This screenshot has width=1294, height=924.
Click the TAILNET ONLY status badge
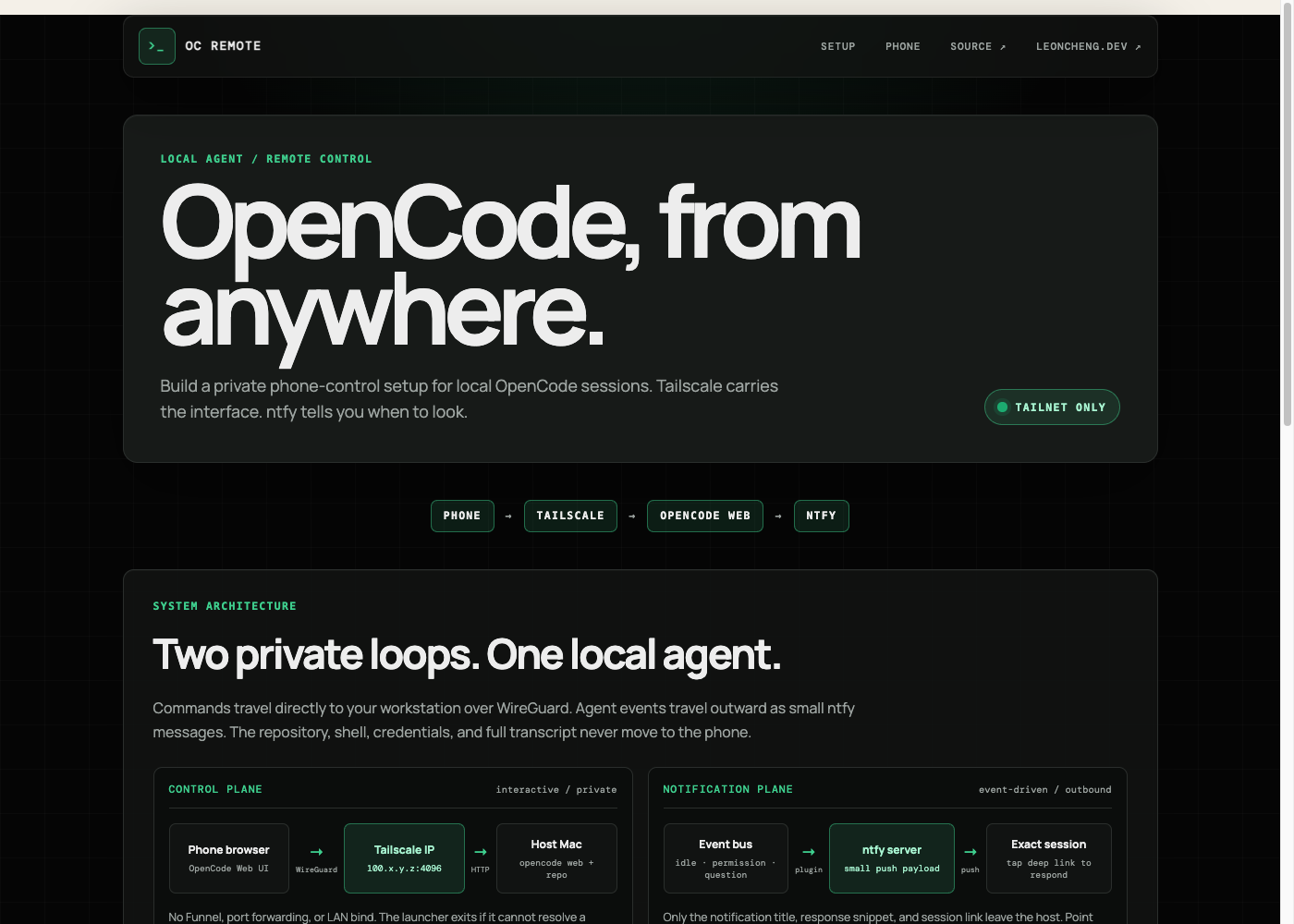(1052, 407)
